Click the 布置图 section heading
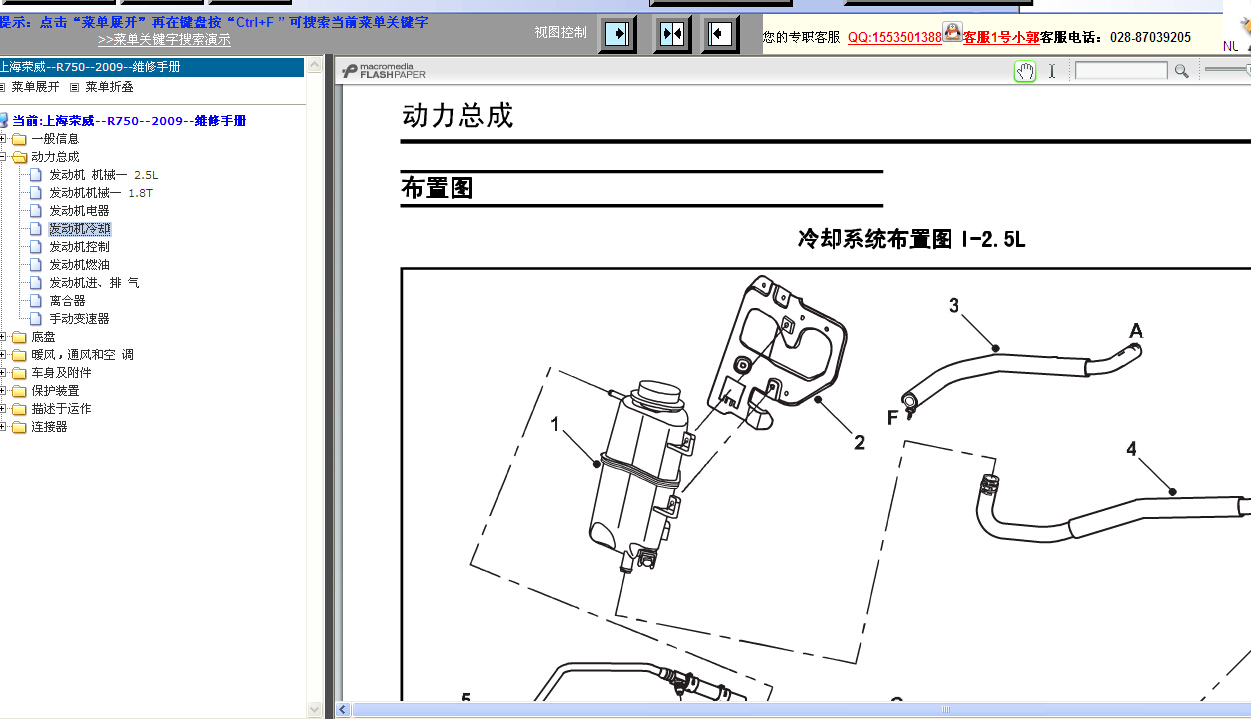The image size is (1251, 719). coord(437,188)
